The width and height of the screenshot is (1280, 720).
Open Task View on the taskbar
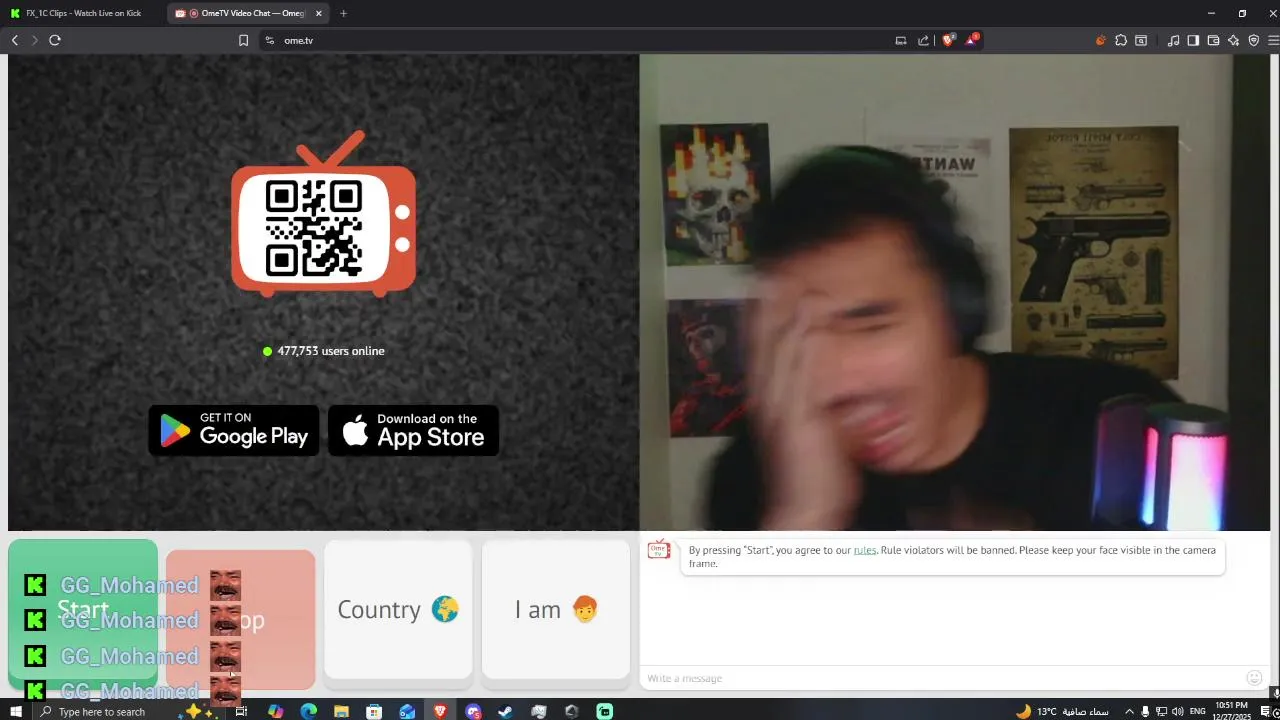coord(241,711)
